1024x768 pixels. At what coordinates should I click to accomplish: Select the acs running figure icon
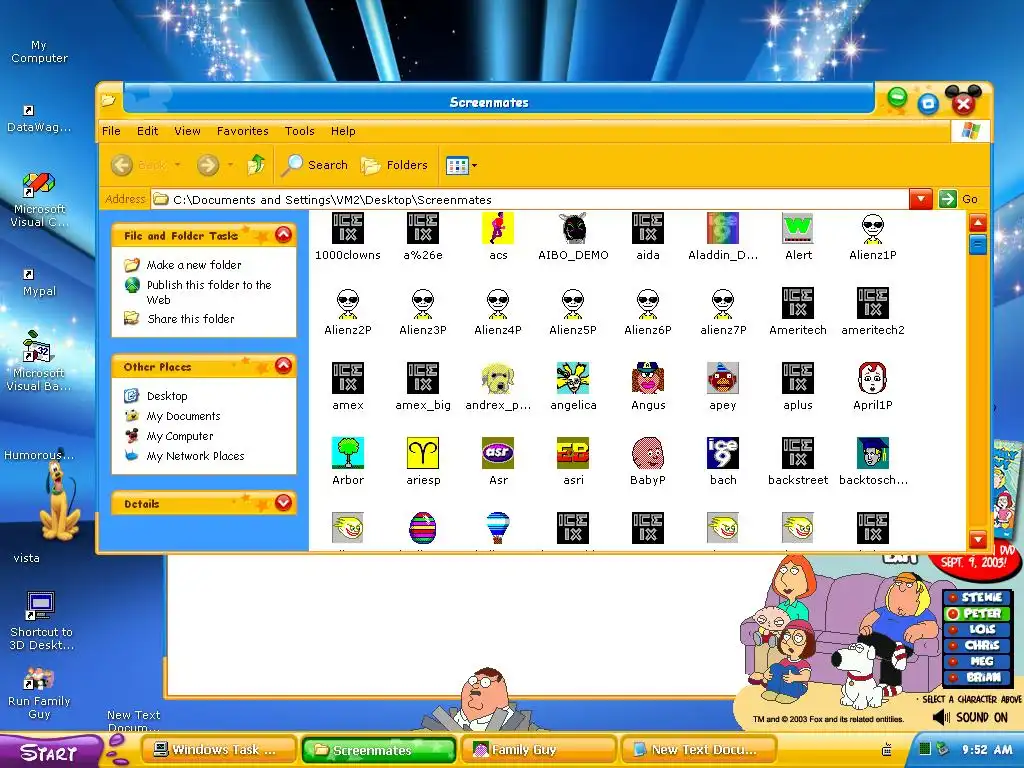pos(498,228)
